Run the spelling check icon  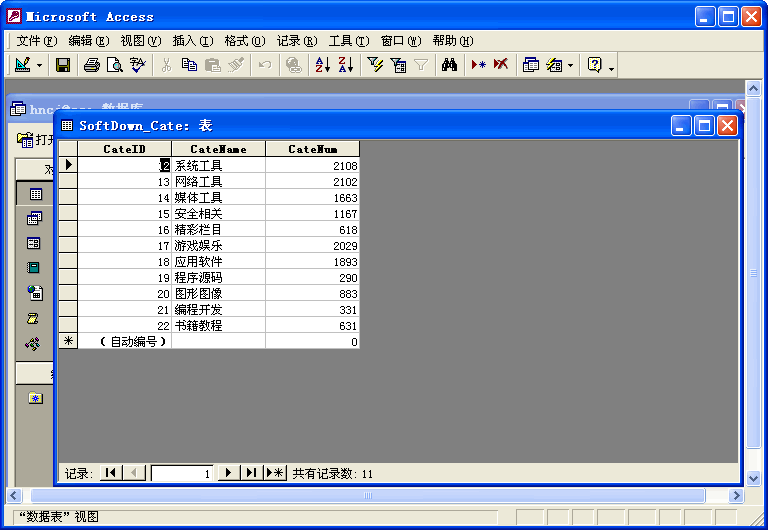pyautogui.click(x=138, y=65)
